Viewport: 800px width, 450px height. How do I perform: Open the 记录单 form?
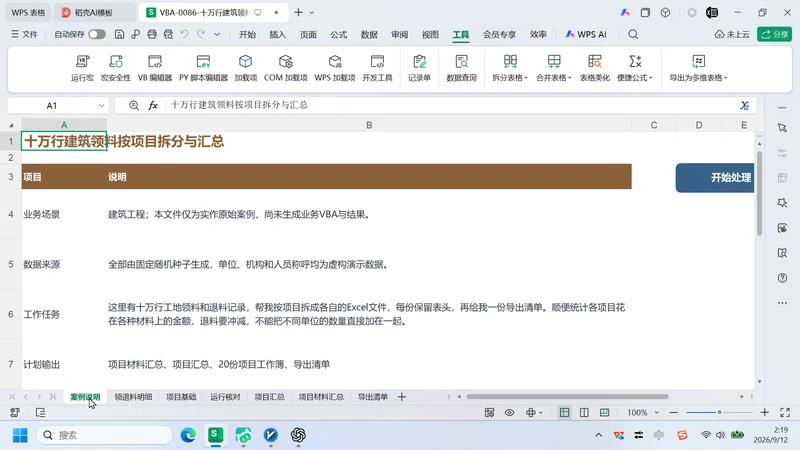(x=419, y=68)
